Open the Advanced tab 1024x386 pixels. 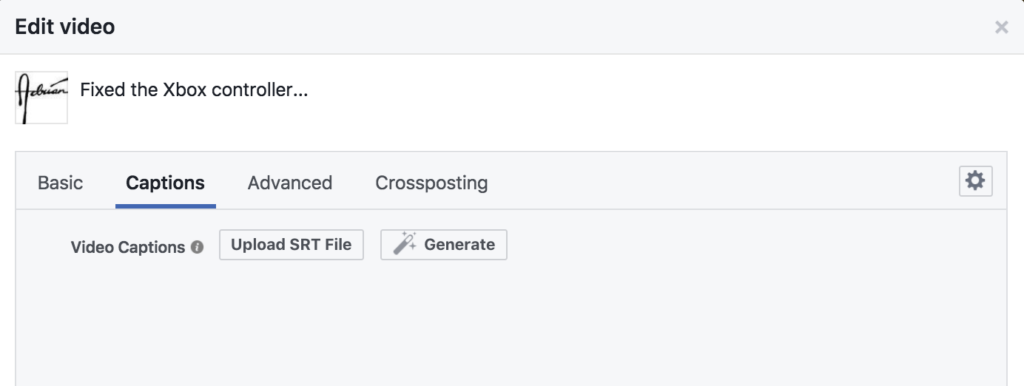(x=290, y=183)
